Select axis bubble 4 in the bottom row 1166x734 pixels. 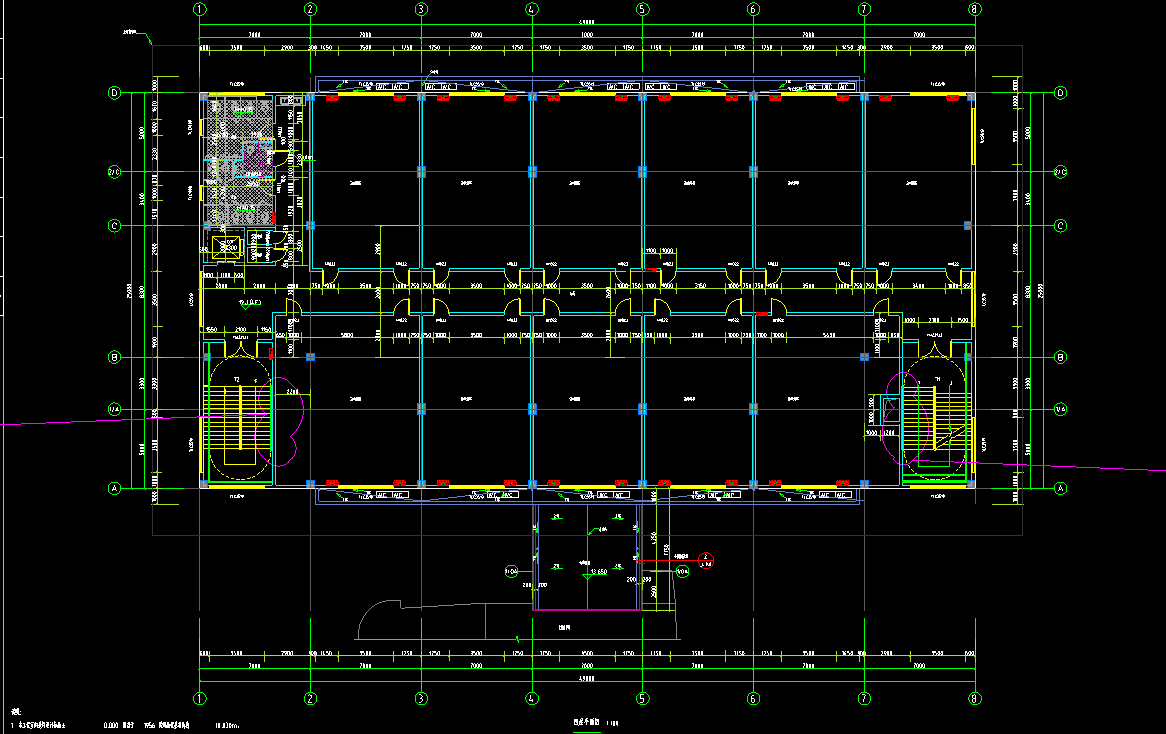[x=531, y=698]
